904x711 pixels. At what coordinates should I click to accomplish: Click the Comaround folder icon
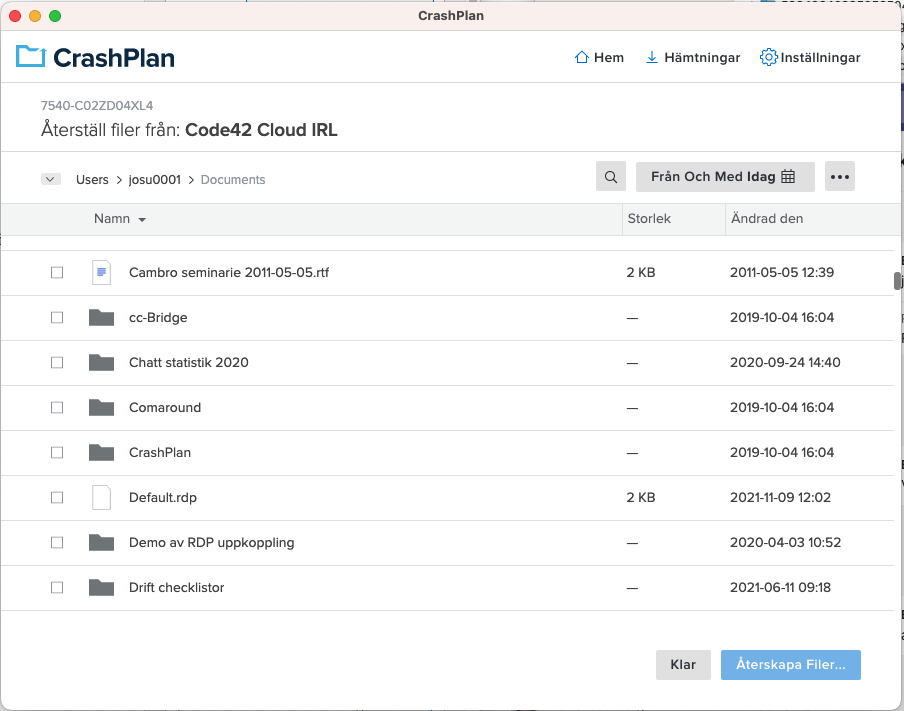(101, 407)
